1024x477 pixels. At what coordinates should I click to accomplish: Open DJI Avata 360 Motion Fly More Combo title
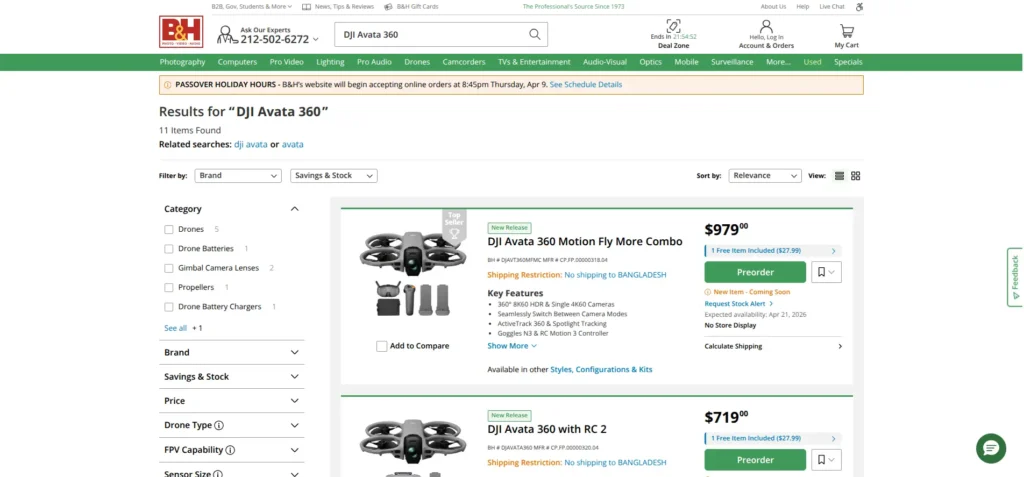point(585,242)
